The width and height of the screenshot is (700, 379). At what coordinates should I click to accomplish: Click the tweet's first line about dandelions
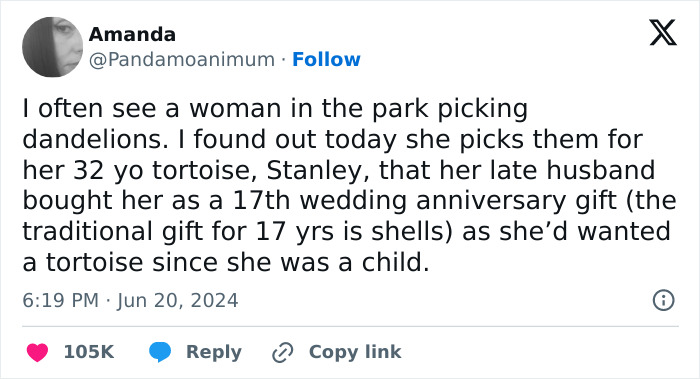click(275, 108)
